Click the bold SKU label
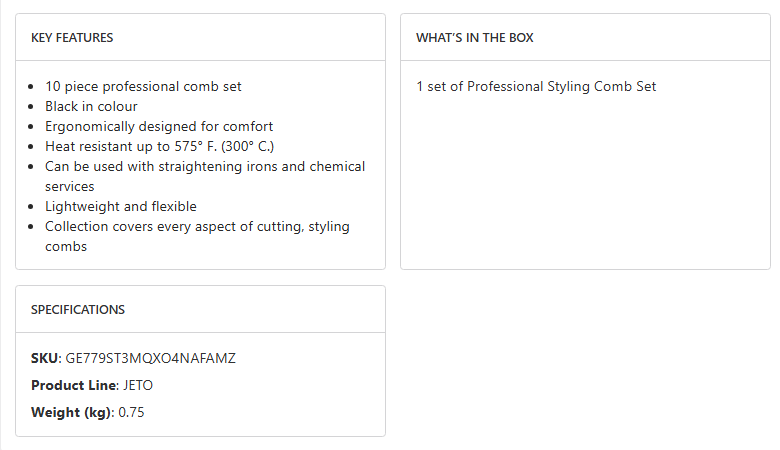Viewport: 780px width, 450px height. 45,358
